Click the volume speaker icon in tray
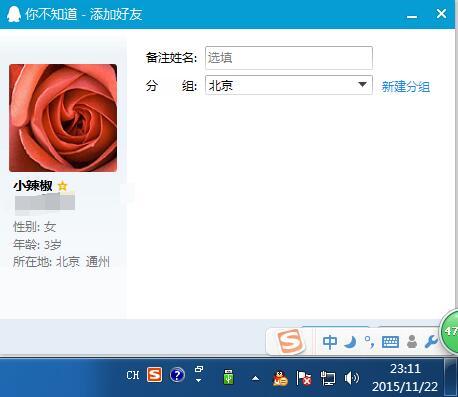This screenshot has height=397, width=458. 352,378
